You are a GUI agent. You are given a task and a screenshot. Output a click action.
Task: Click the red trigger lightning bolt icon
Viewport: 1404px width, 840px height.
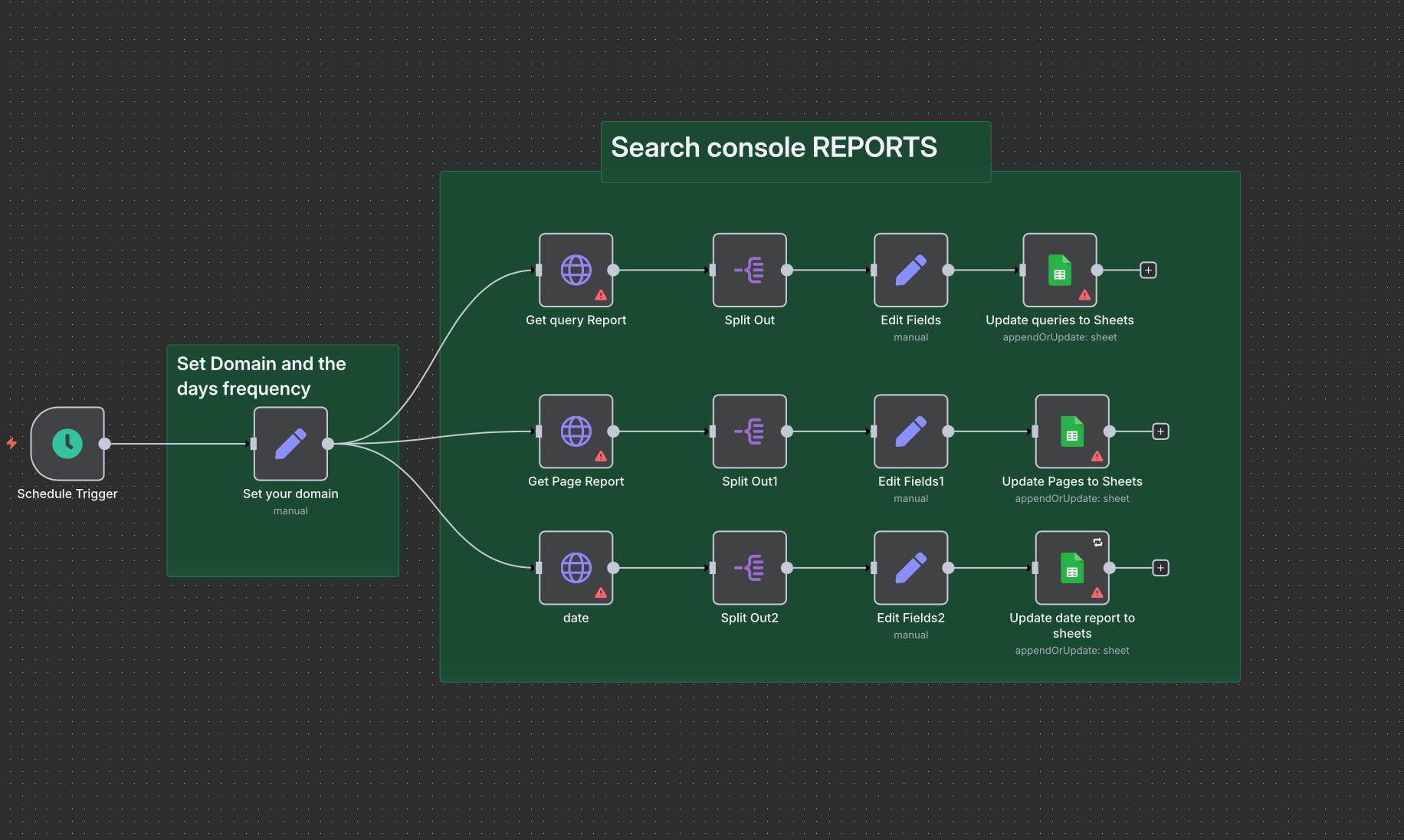click(11, 443)
